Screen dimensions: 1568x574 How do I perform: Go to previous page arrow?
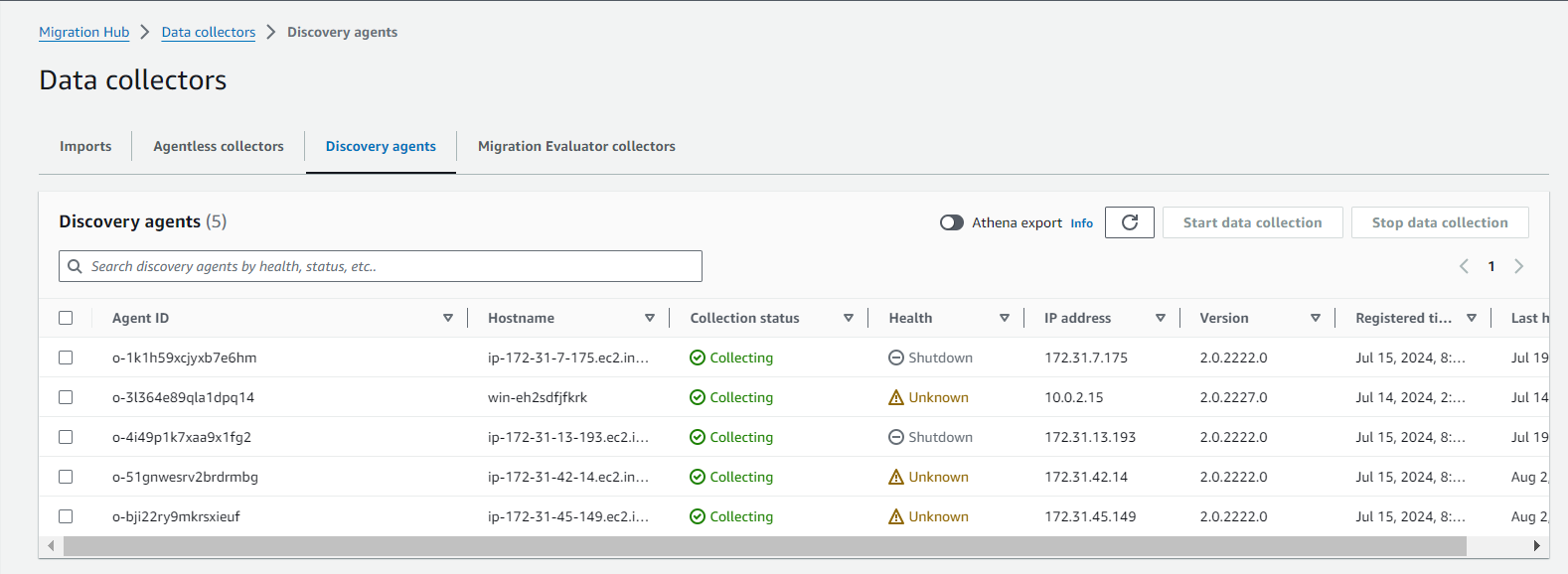(1464, 266)
